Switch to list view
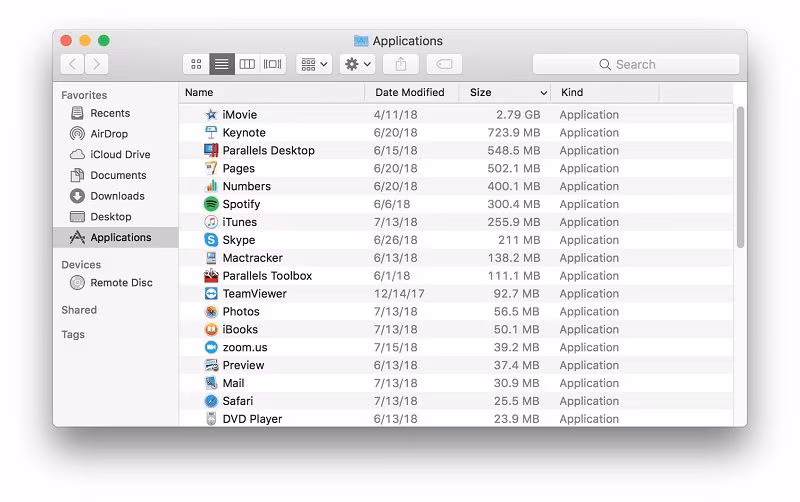 coord(222,64)
